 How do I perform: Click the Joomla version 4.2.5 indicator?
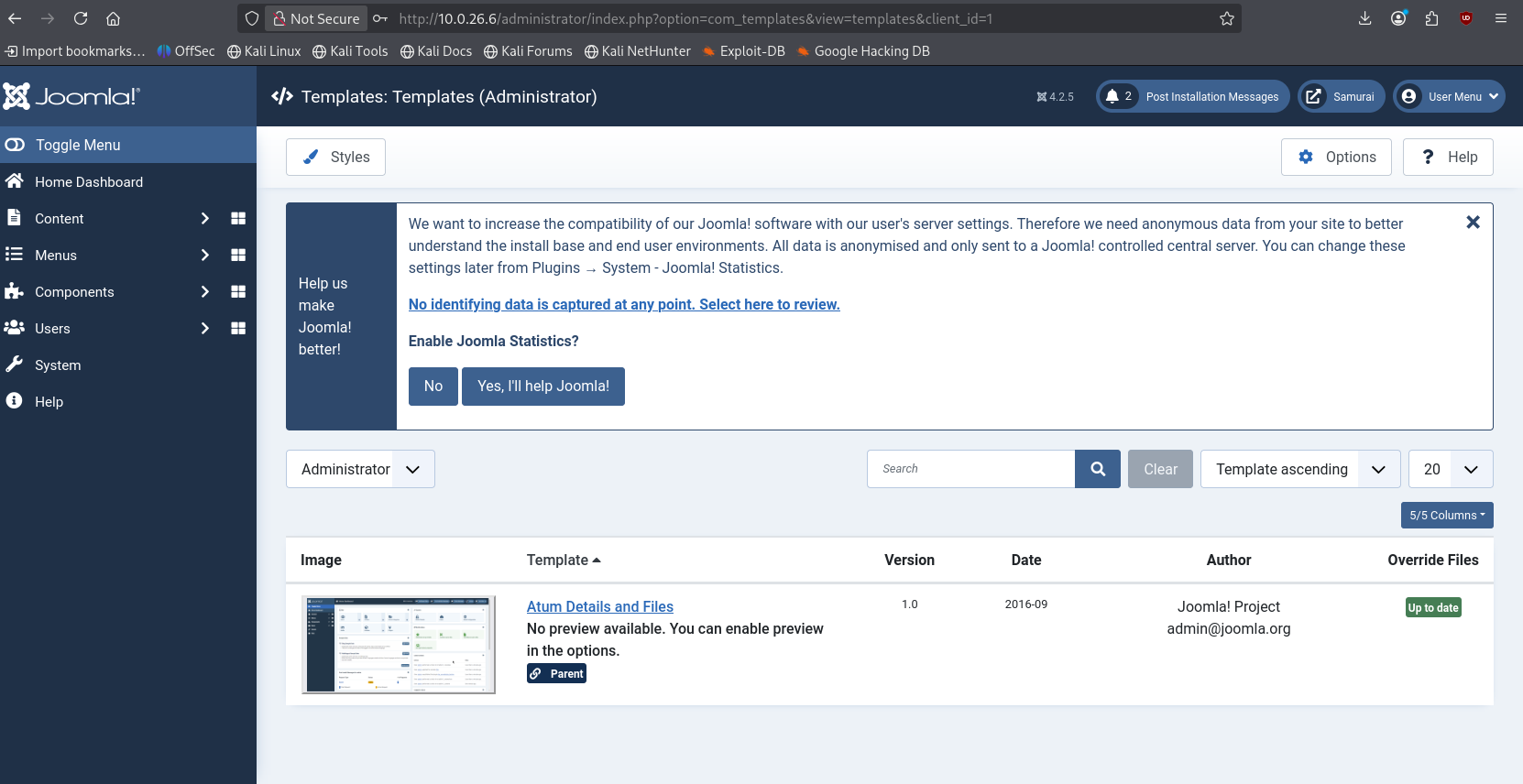coord(1055,96)
